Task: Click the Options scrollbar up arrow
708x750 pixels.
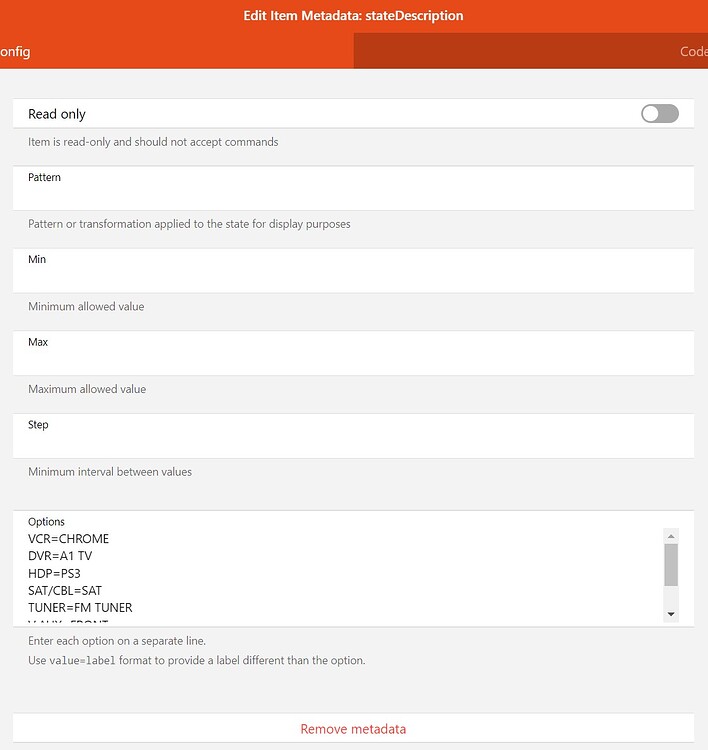Action: tap(671, 536)
